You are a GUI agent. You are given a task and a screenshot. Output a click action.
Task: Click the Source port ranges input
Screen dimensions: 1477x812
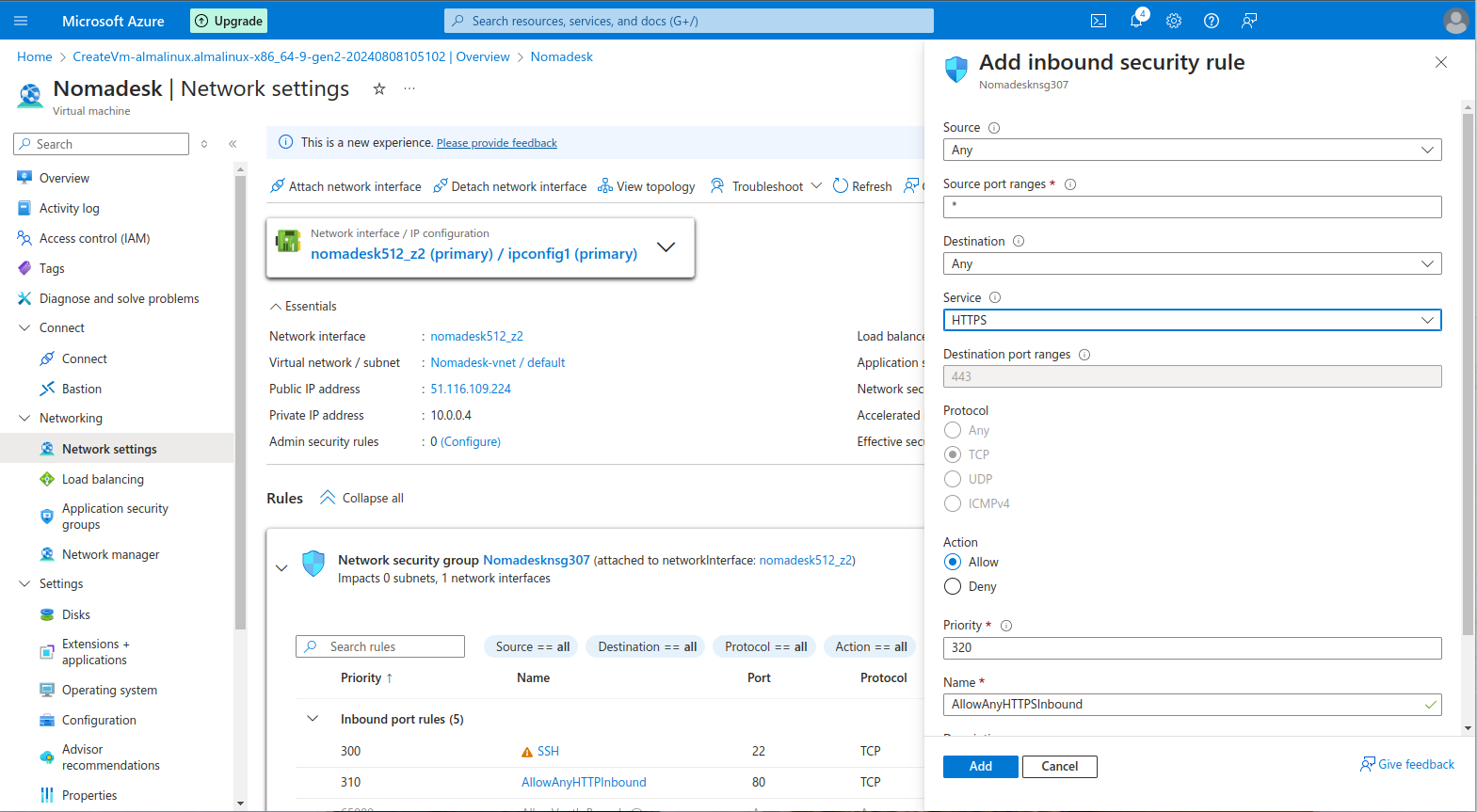click(x=1192, y=206)
